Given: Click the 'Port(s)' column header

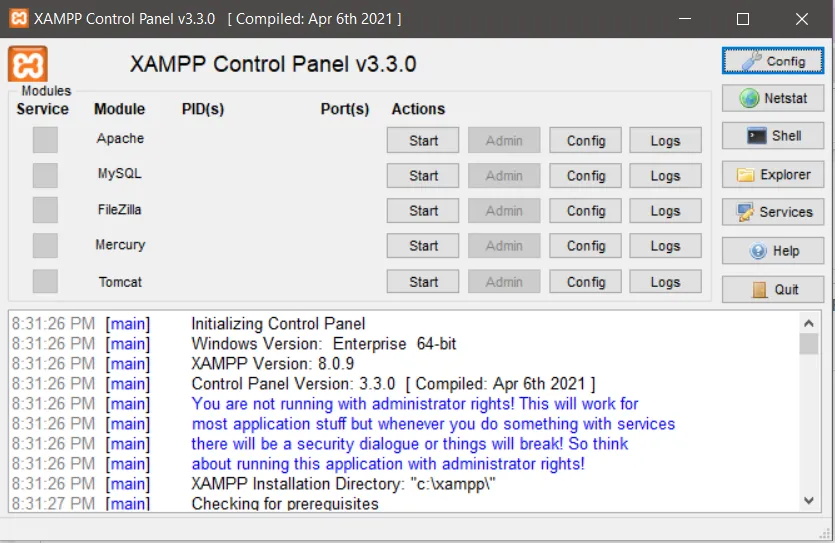Looking at the screenshot, I should pos(345,109).
